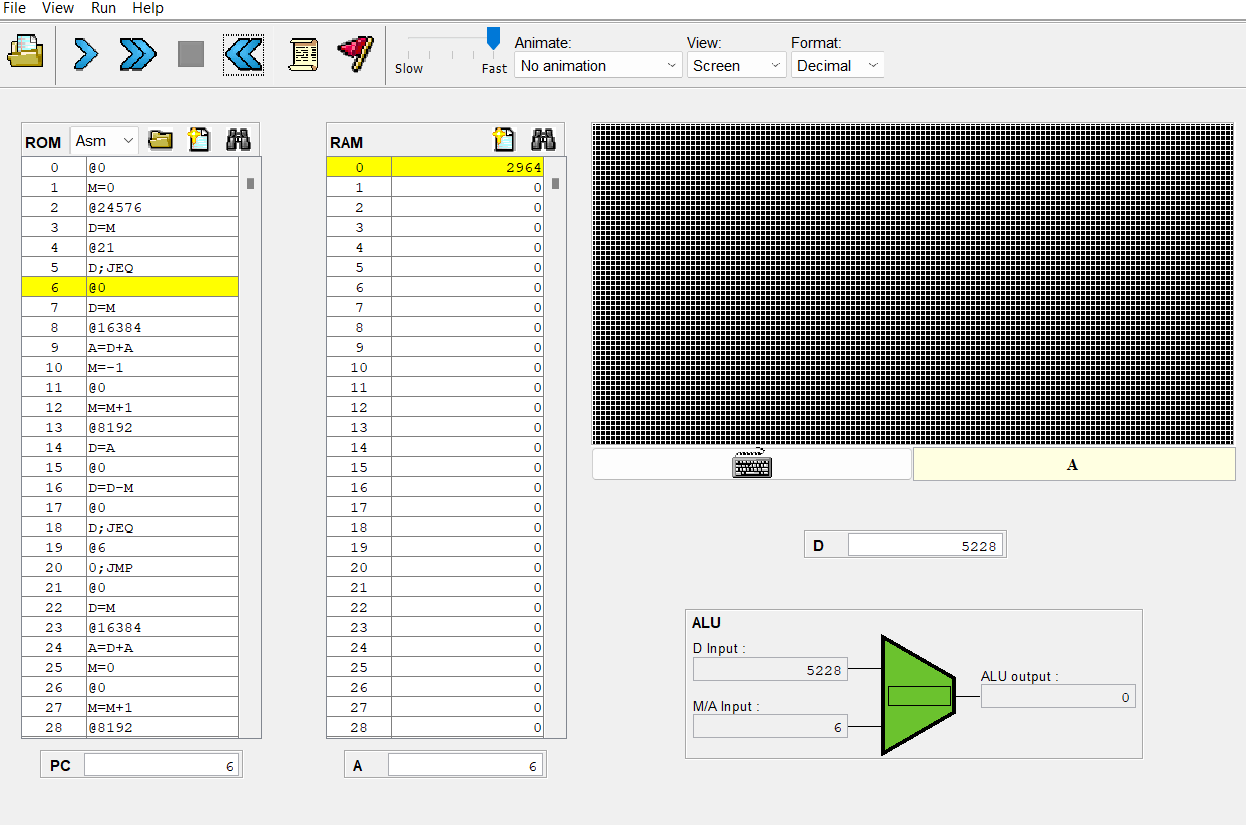Expand the ROM Asm format dropdown

pyautogui.click(x=104, y=141)
